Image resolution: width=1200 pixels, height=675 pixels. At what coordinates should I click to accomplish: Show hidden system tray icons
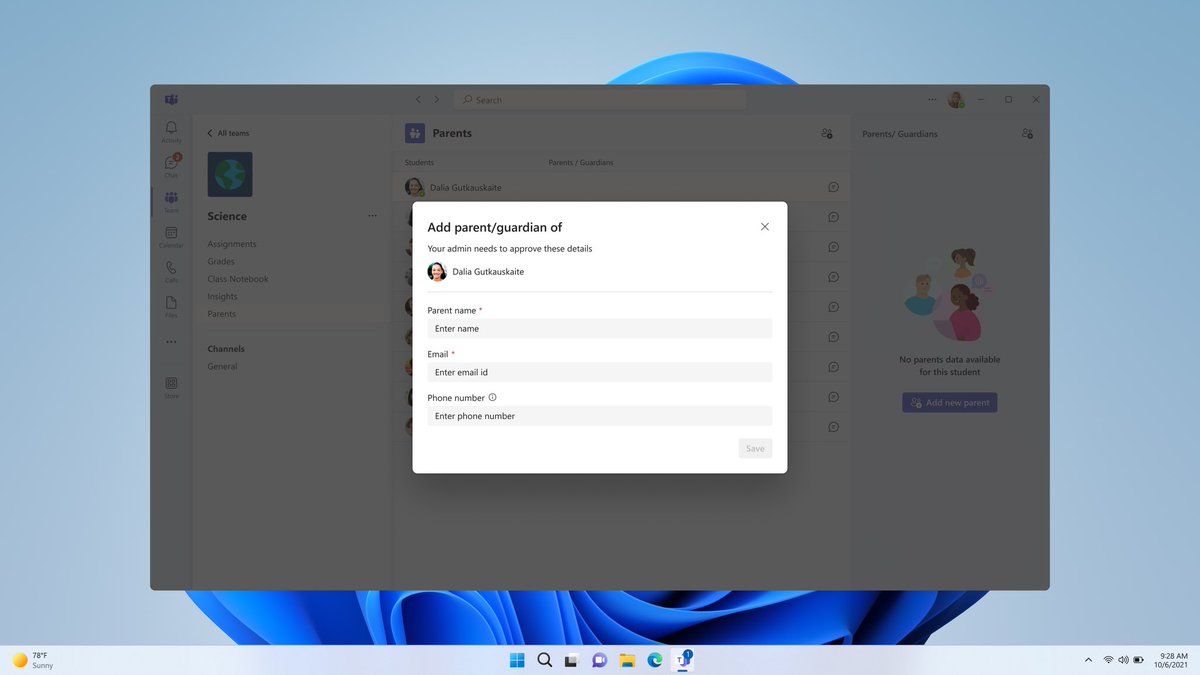coord(1088,660)
